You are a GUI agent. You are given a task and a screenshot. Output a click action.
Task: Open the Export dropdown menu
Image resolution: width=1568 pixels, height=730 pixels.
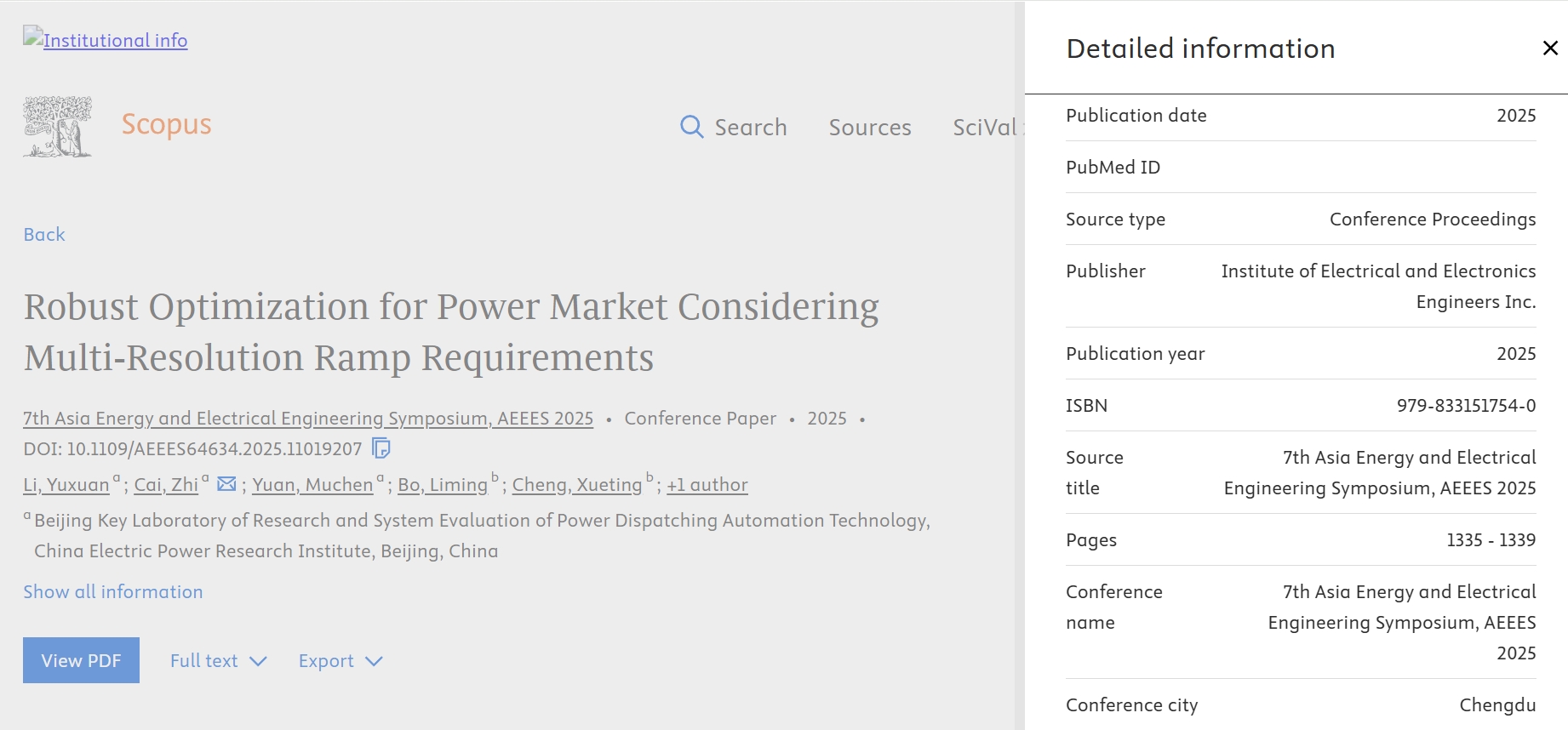pos(340,661)
